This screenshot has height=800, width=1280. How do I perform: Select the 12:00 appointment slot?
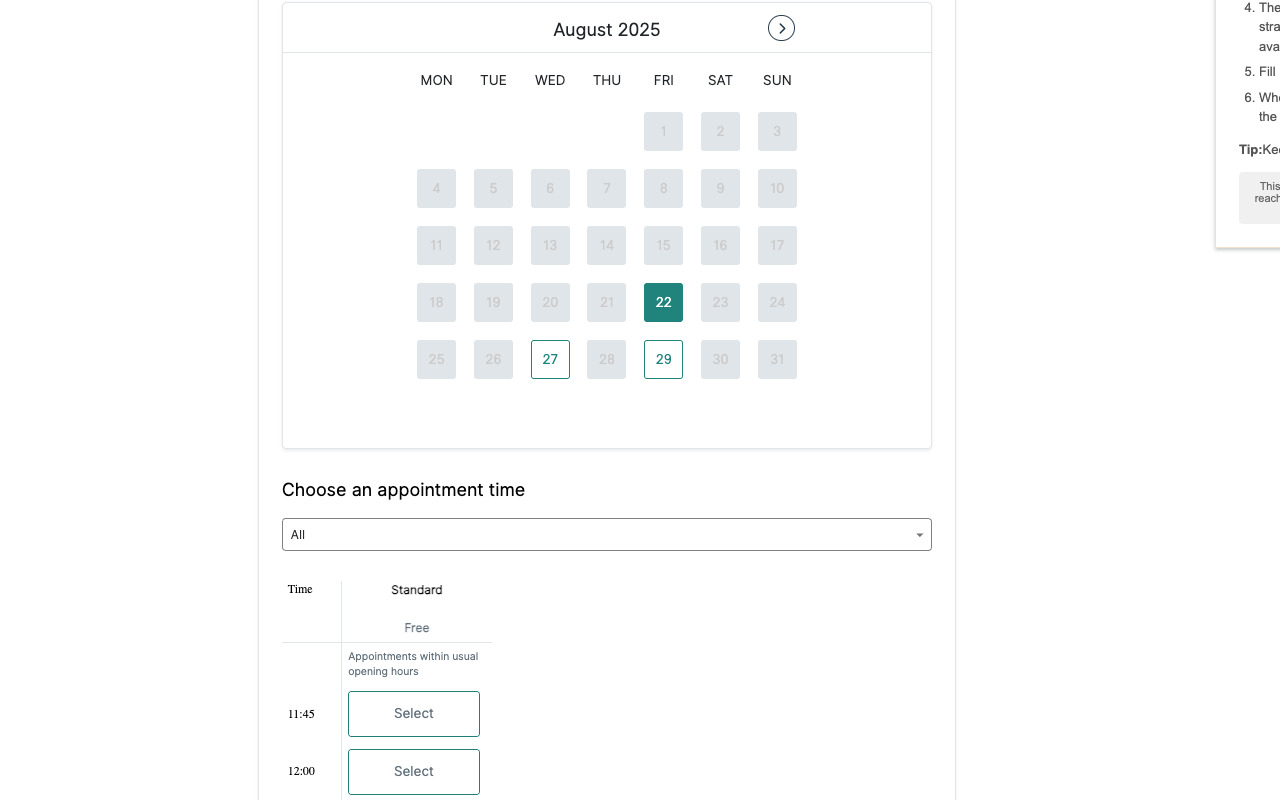point(413,771)
